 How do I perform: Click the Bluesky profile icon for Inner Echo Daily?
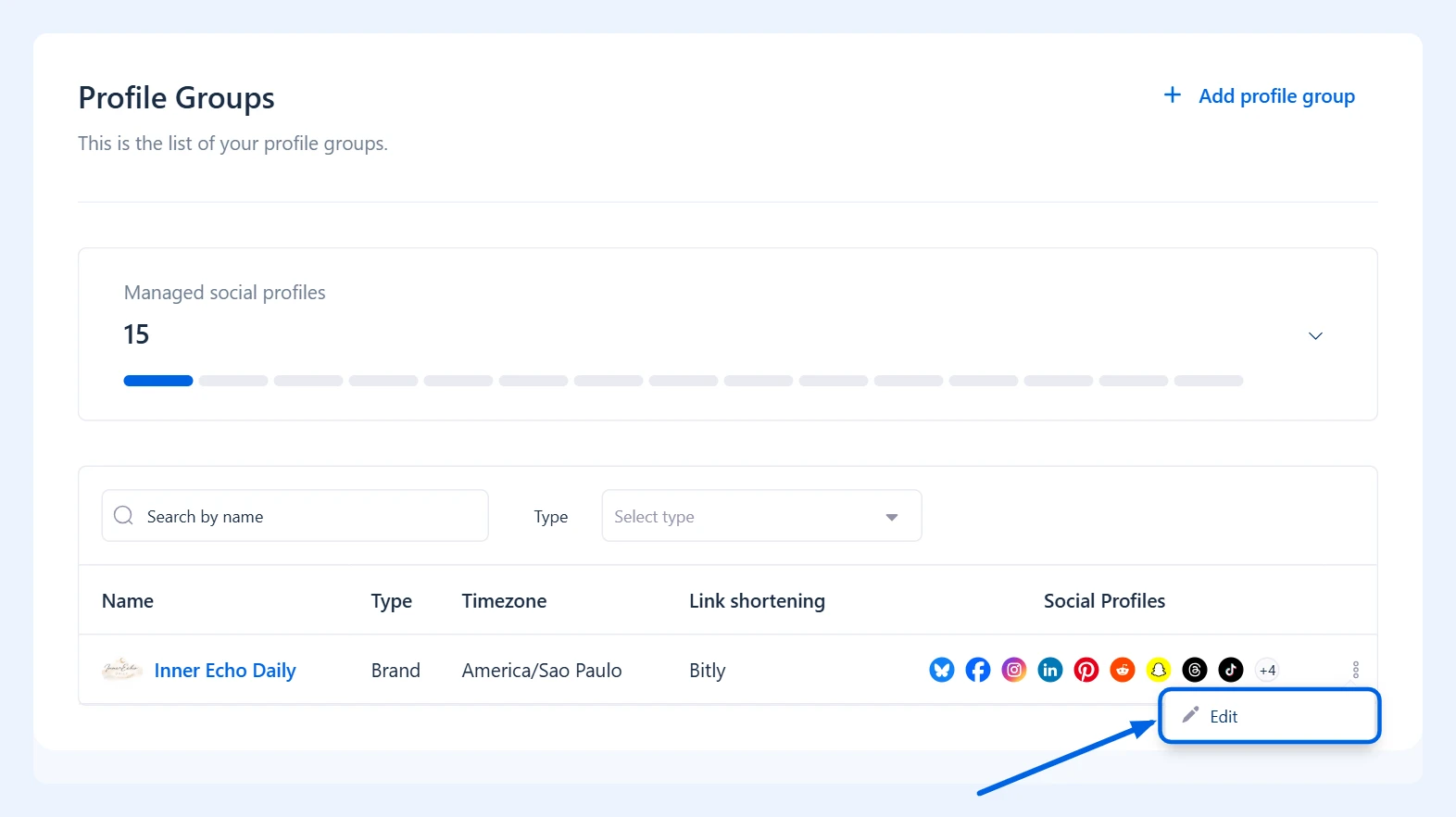(942, 670)
